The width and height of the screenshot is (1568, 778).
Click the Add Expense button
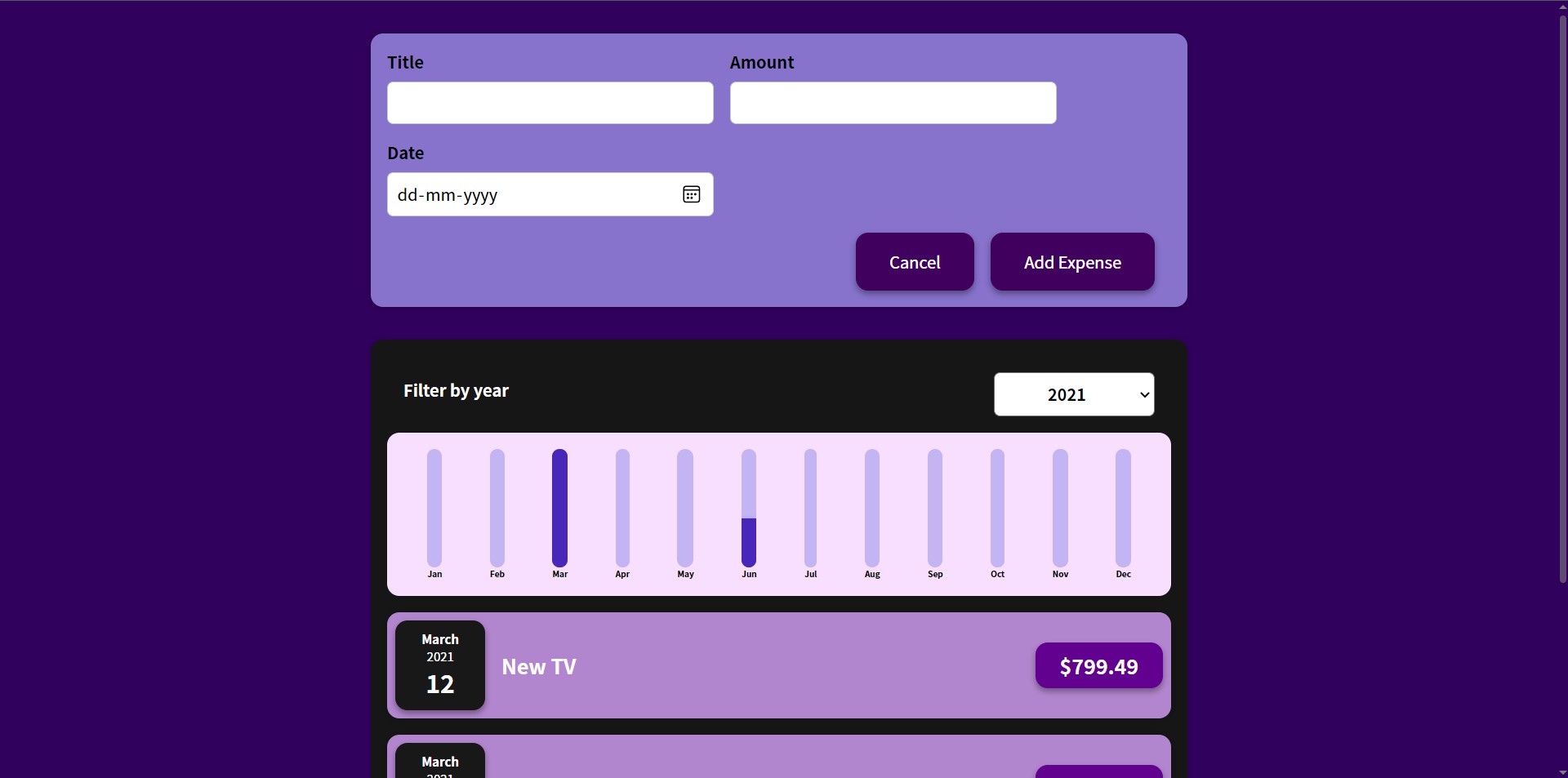point(1072,262)
